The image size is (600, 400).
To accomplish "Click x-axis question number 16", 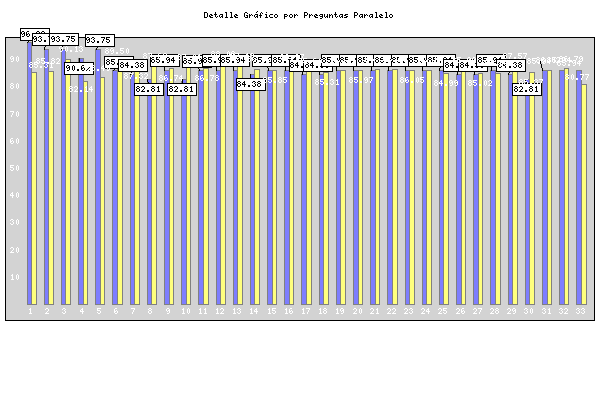I will pyautogui.click(x=289, y=311).
